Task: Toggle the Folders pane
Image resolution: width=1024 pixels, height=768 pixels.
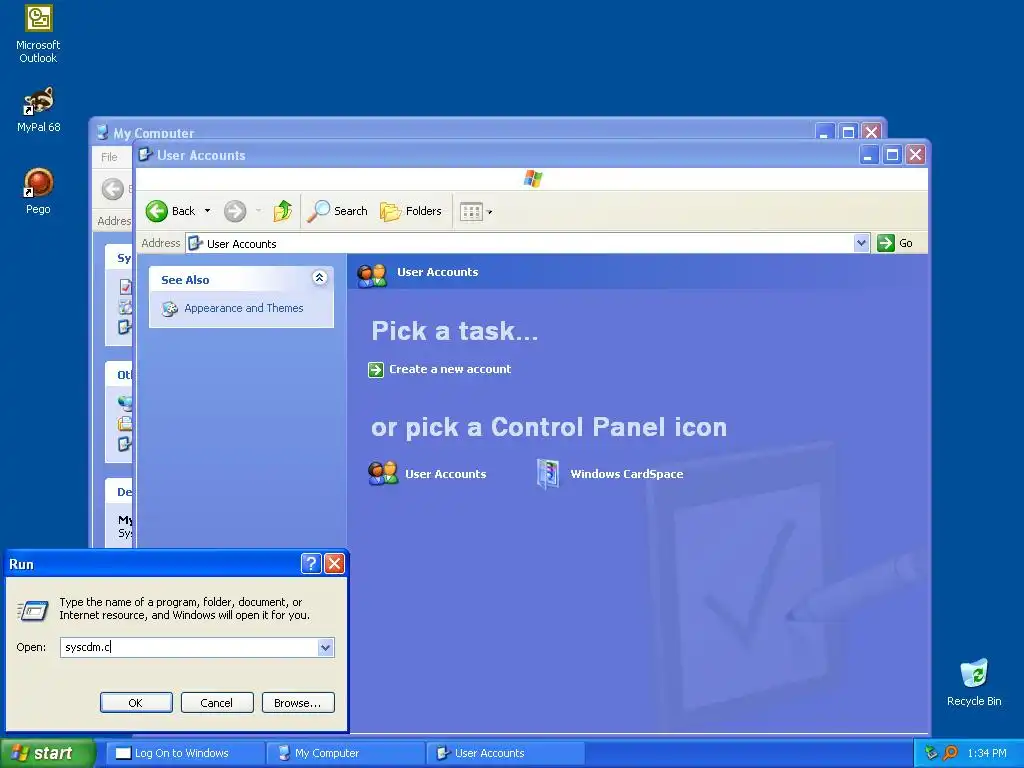Action: [411, 211]
